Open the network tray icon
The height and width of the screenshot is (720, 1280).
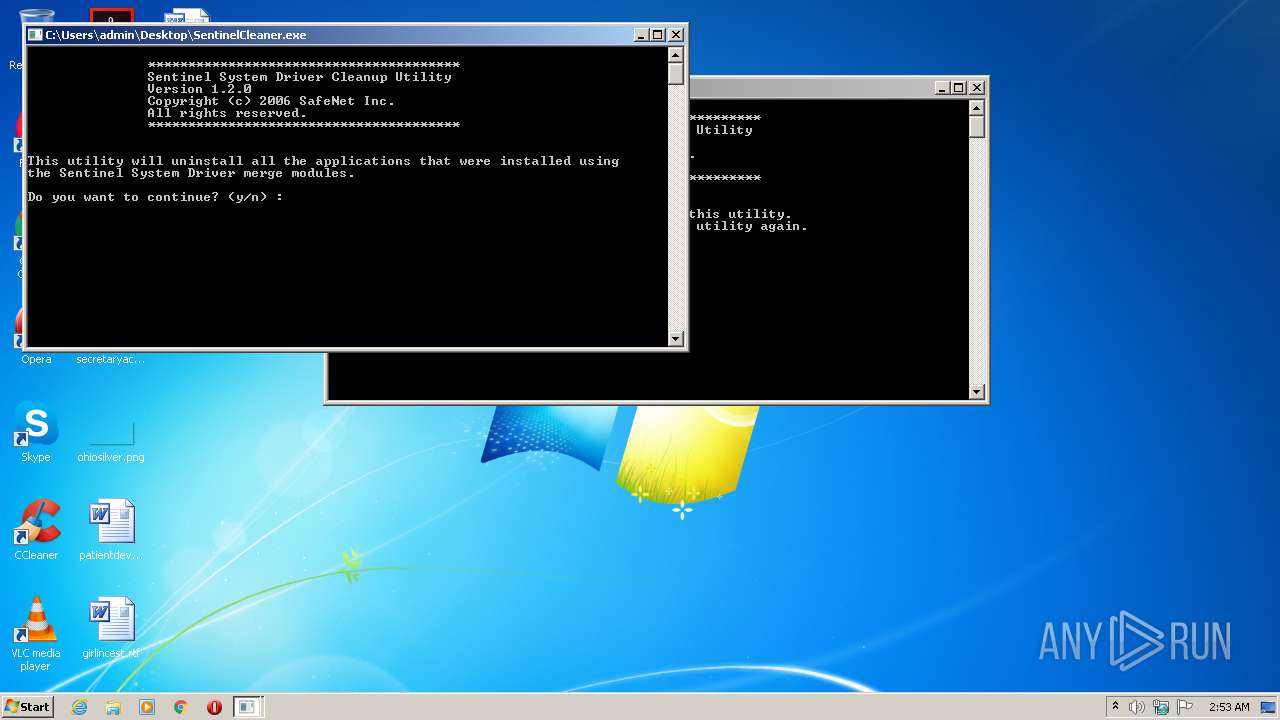pyautogui.click(x=1161, y=707)
